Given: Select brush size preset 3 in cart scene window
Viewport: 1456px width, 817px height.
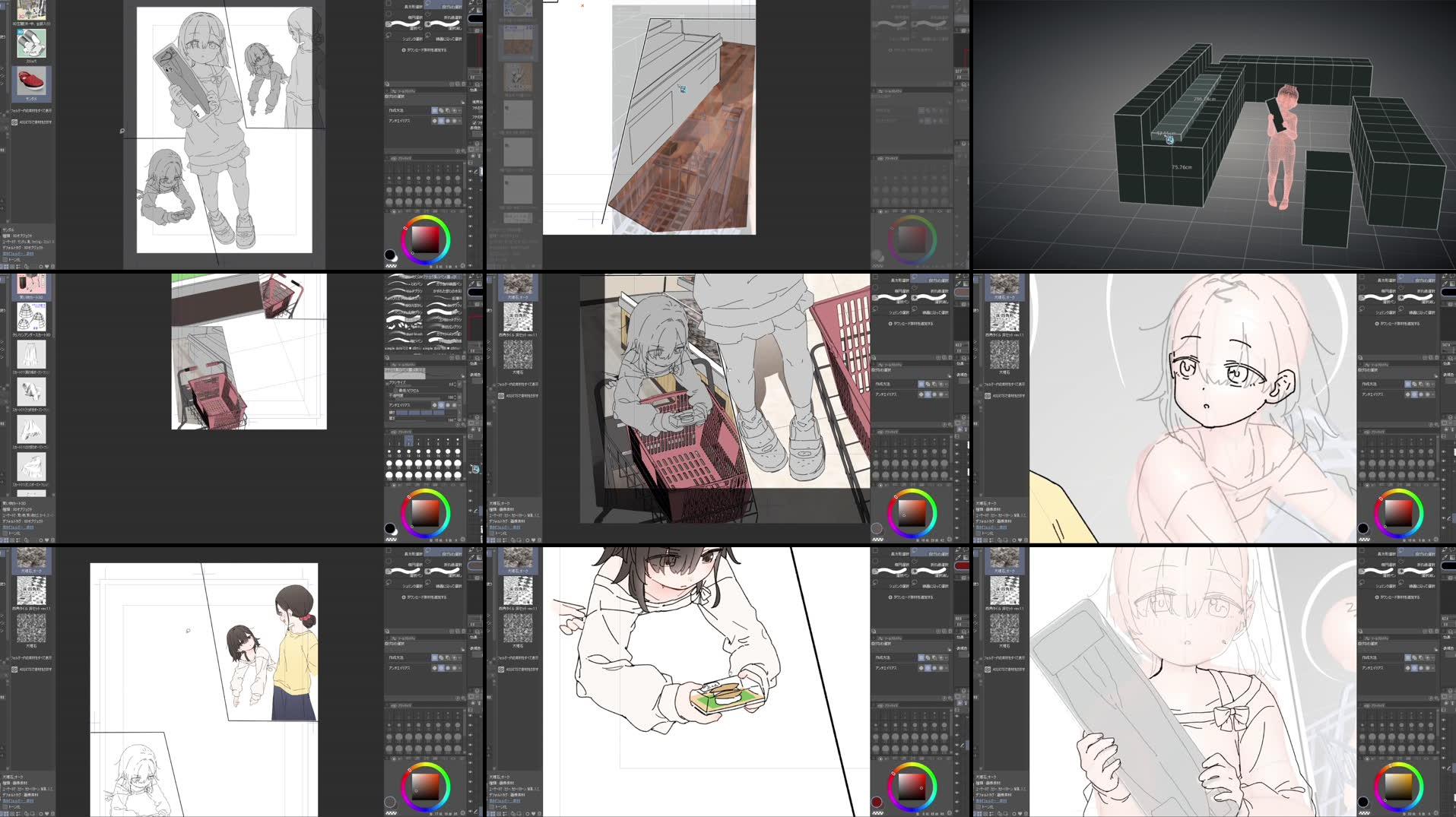Looking at the screenshot, I should (408, 441).
